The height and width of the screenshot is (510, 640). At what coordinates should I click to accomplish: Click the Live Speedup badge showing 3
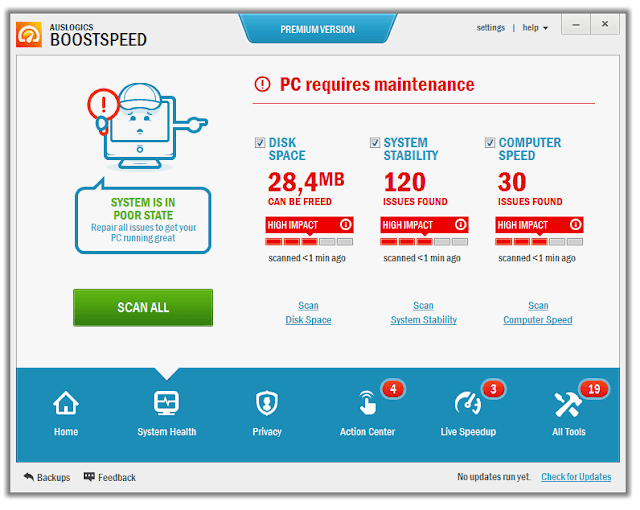(x=493, y=389)
